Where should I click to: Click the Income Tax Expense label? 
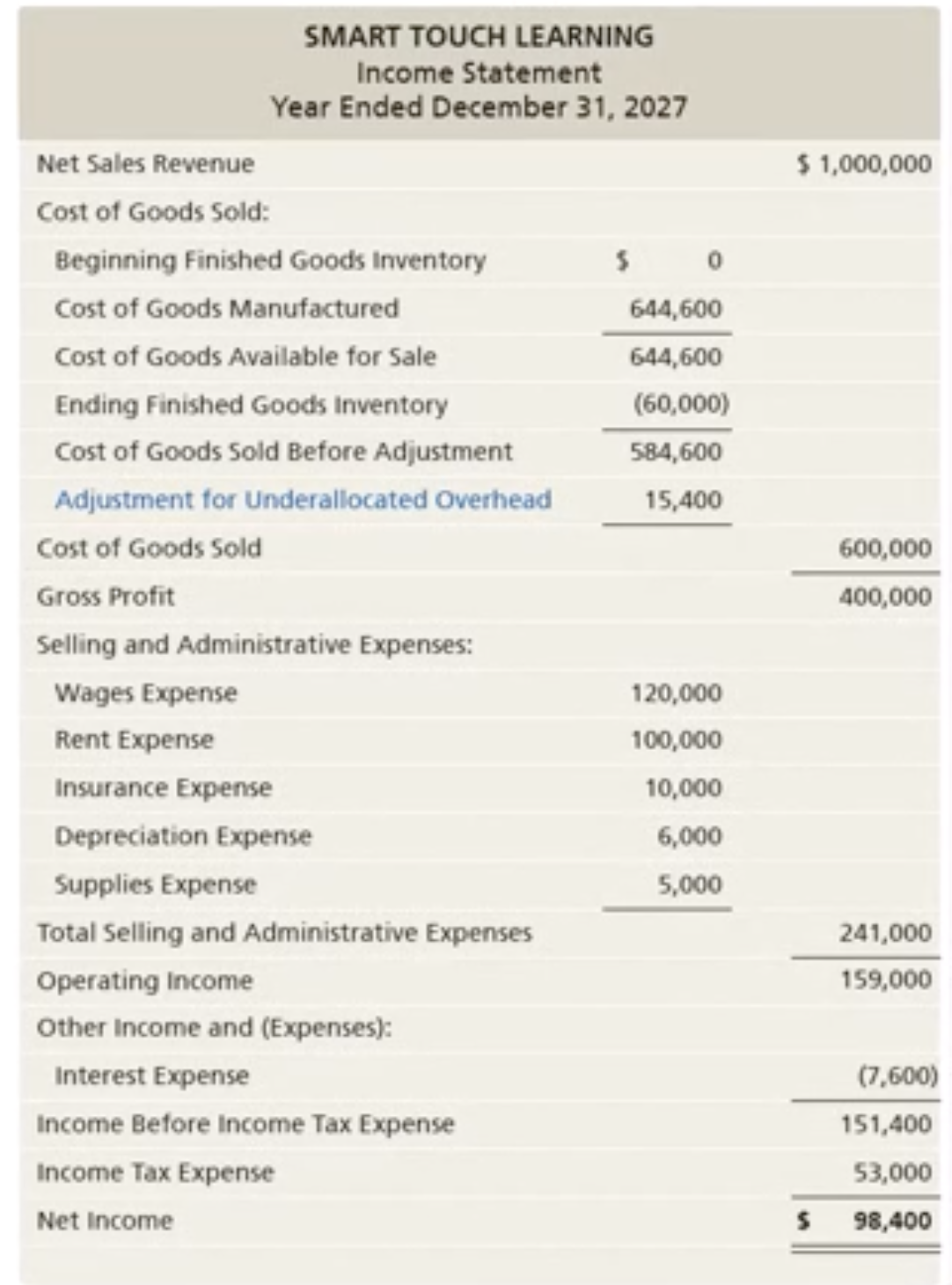pyautogui.click(x=155, y=1172)
